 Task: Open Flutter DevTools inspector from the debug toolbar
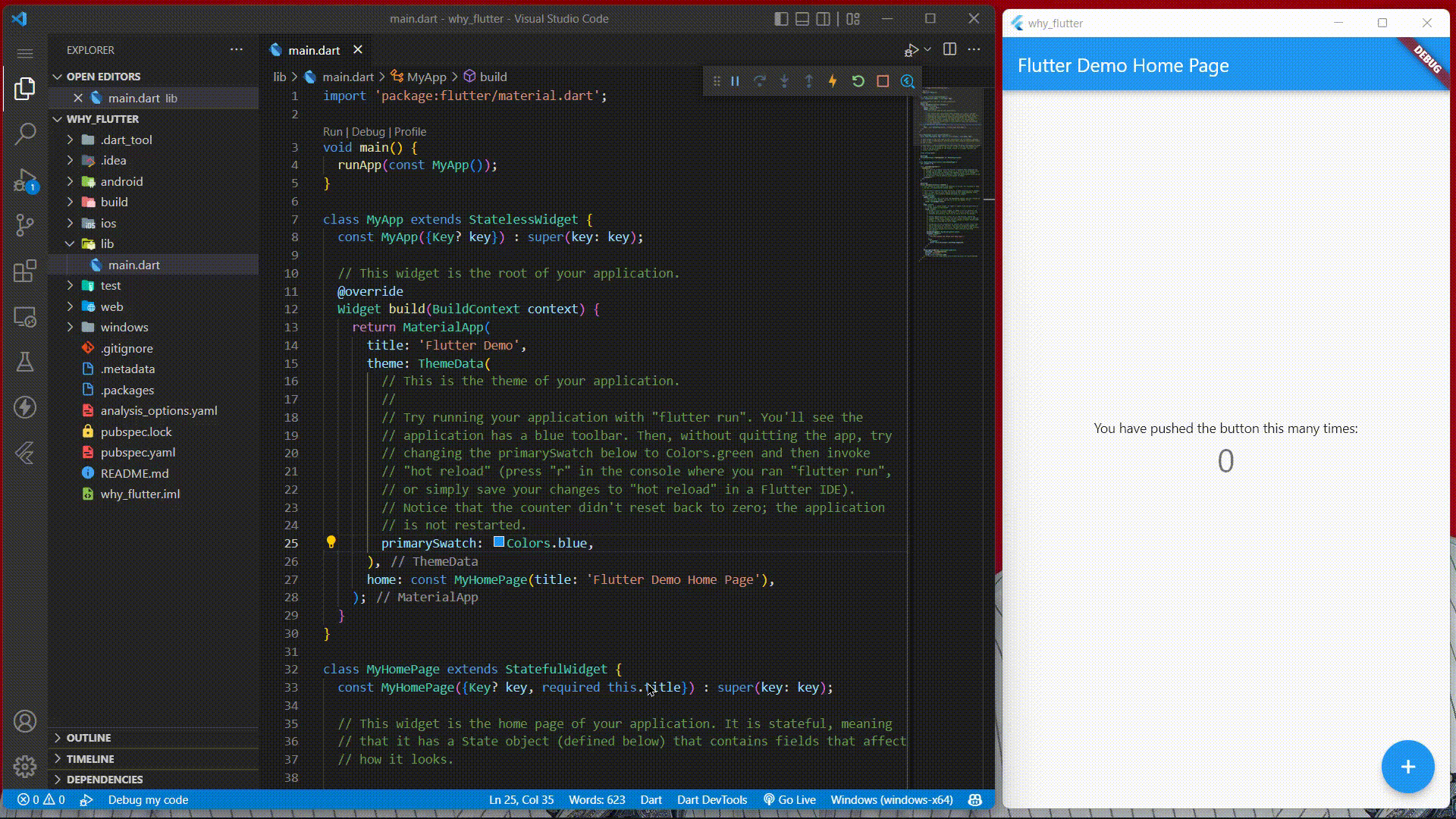pyautogui.click(x=907, y=80)
